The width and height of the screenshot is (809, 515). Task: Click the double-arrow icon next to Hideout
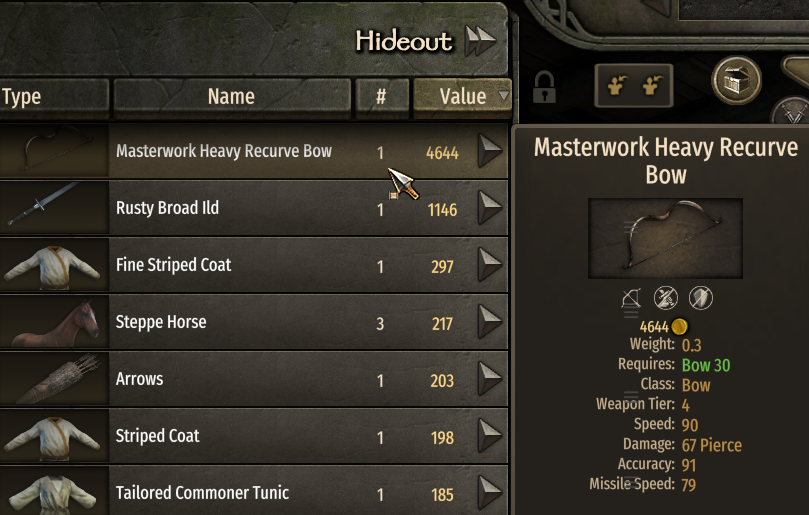pos(480,41)
